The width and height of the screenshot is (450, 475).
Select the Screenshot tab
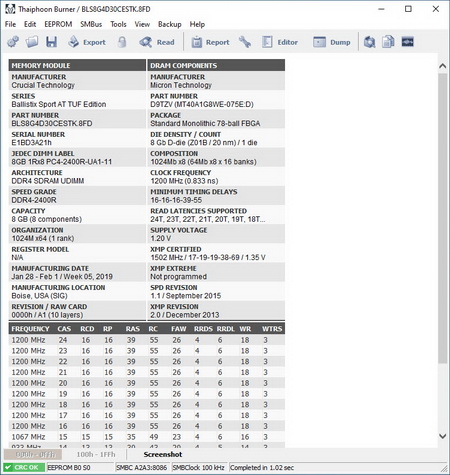(x=163, y=454)
